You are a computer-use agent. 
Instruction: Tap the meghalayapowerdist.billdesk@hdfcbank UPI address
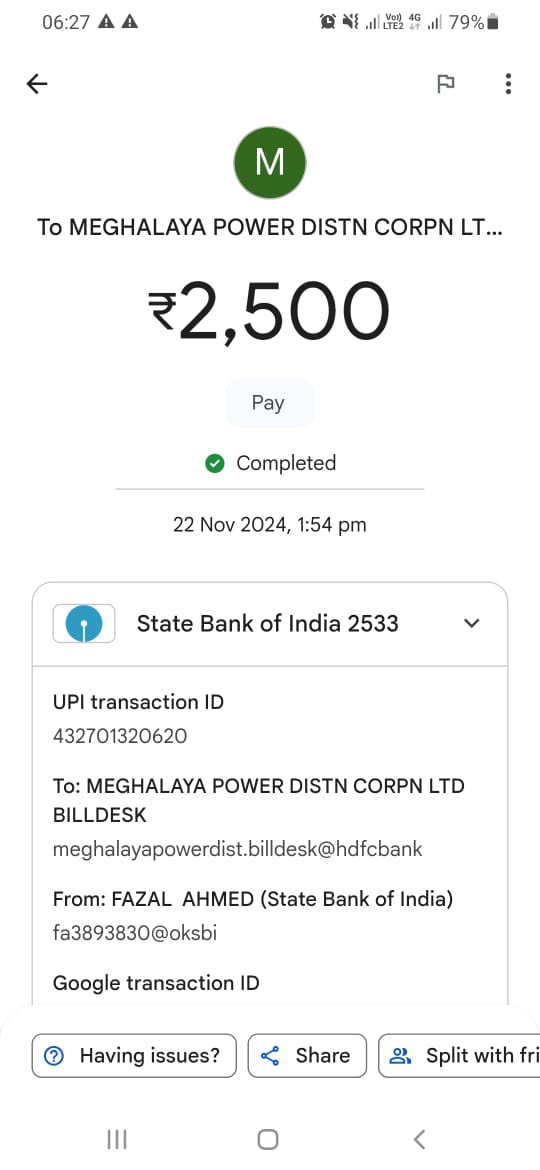[237, 849]
